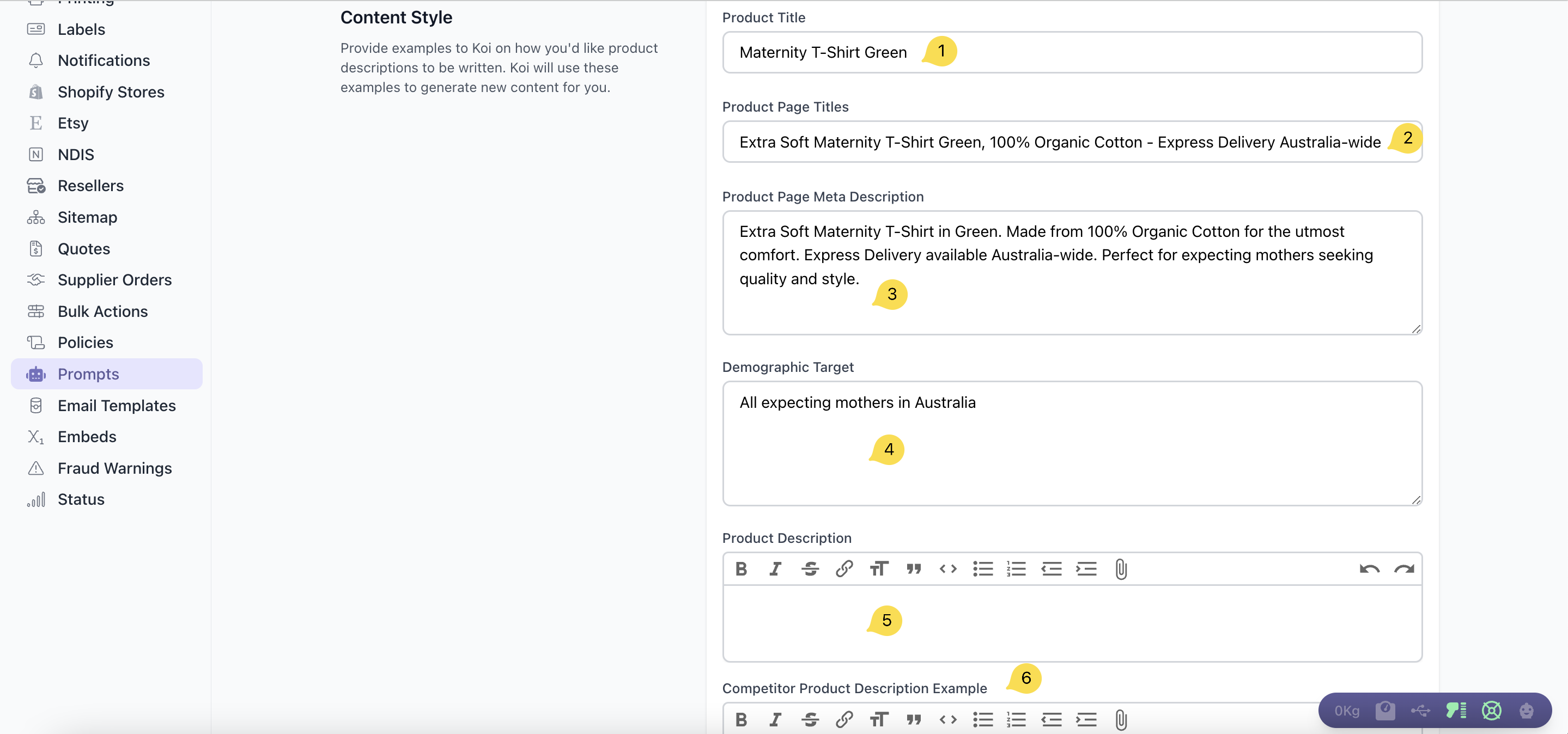Open the robot assistant icon in floating bar
Viewport: 1568px width, 734px height.
(1526, 710)
